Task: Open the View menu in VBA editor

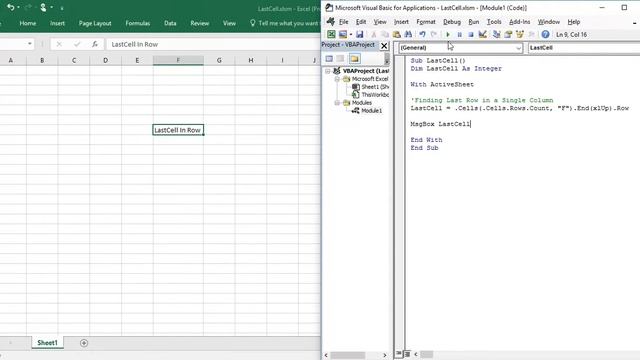Action: point(380,22)
